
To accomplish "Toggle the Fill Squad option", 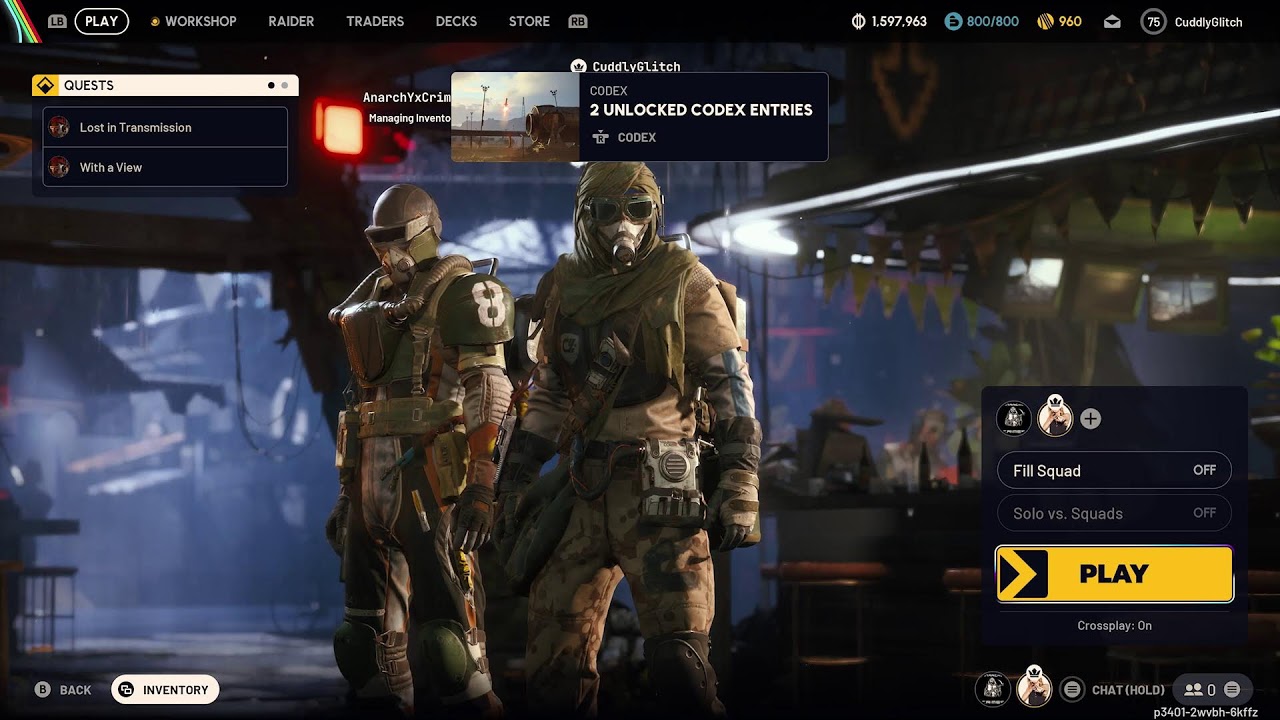I will (1114, 470).
